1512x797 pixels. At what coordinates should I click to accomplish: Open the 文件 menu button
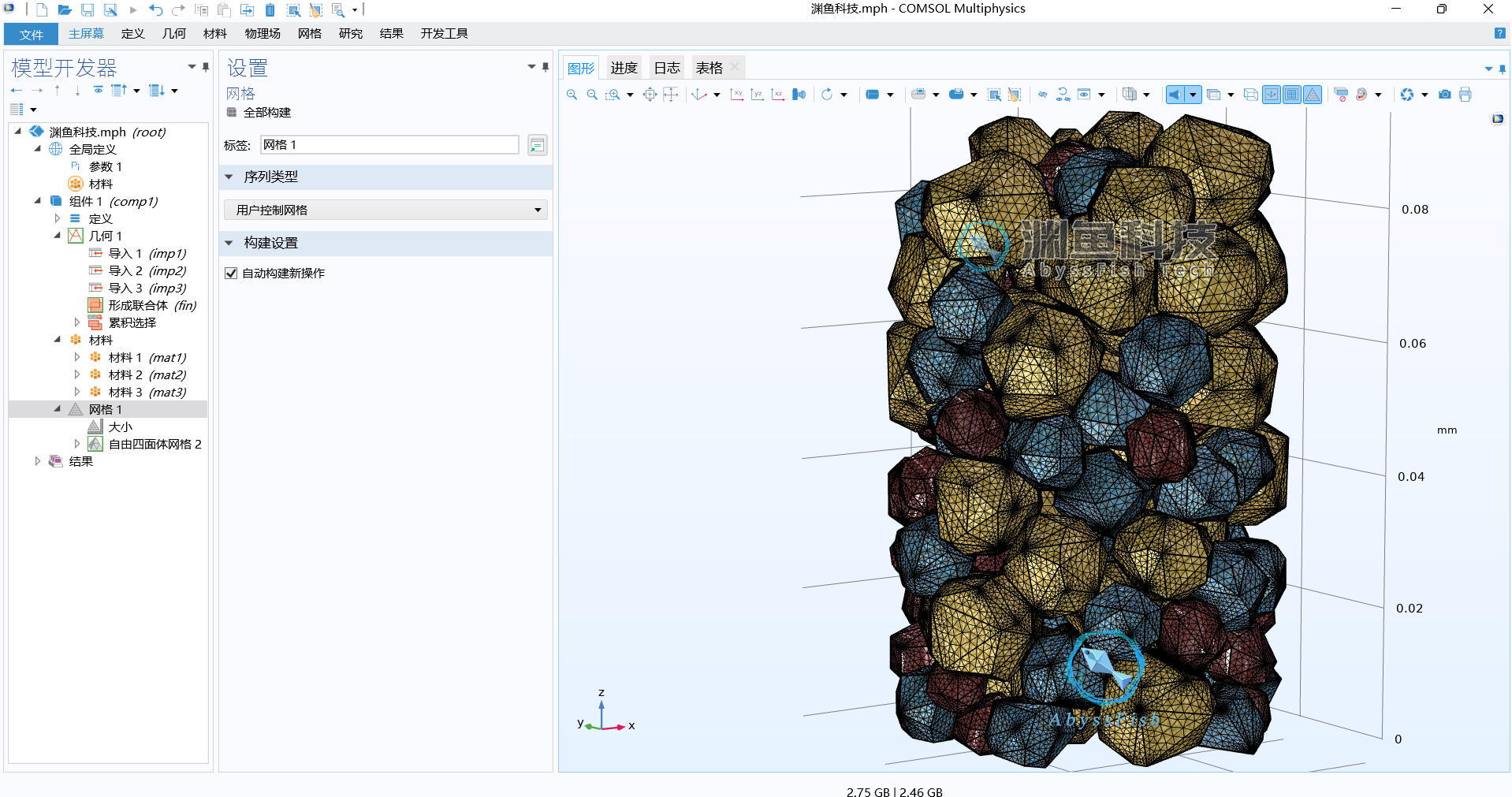click(31, 35)
